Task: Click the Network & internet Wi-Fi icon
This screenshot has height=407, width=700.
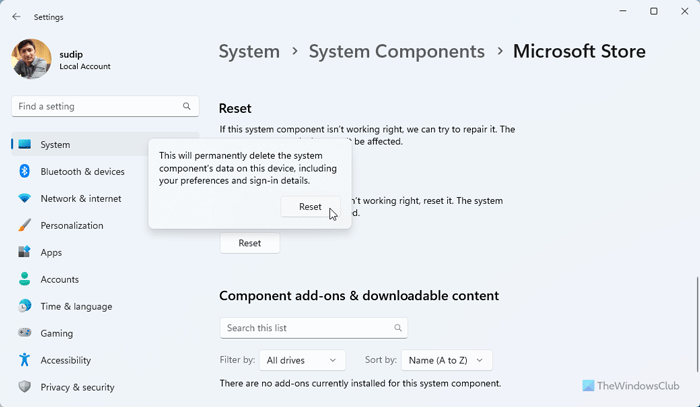Action: click(25, 199)
